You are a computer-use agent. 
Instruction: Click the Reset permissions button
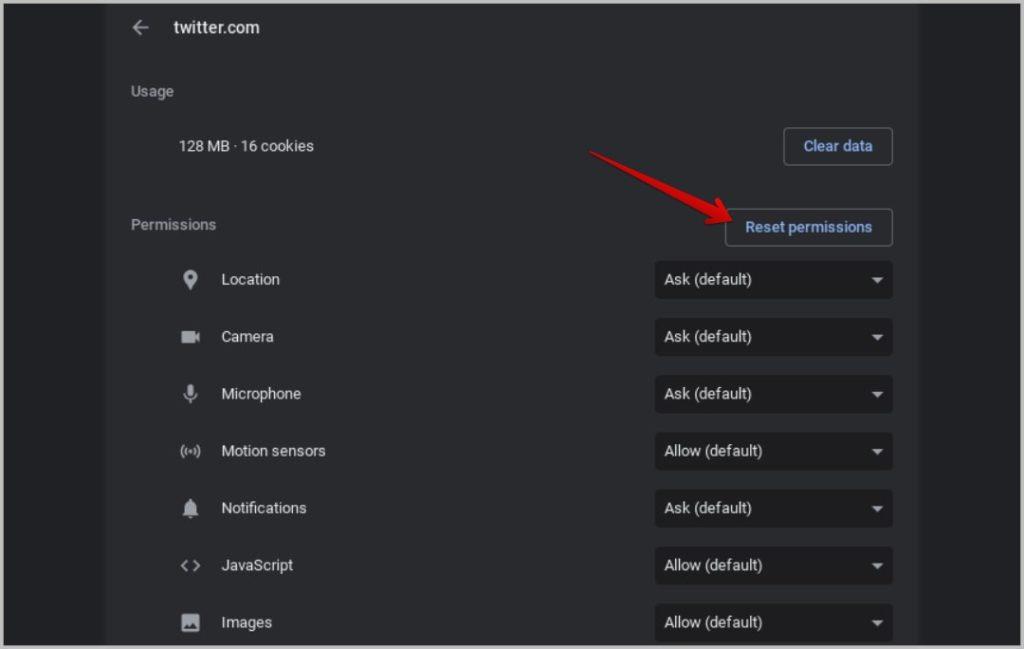[808, 227]
